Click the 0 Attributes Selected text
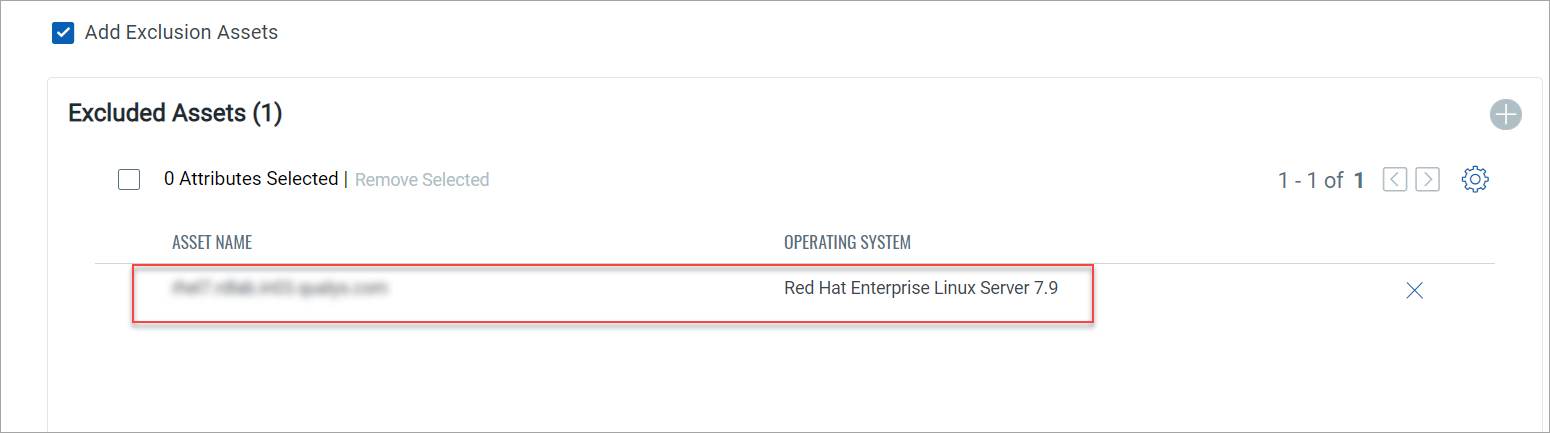 pos(251,179)
